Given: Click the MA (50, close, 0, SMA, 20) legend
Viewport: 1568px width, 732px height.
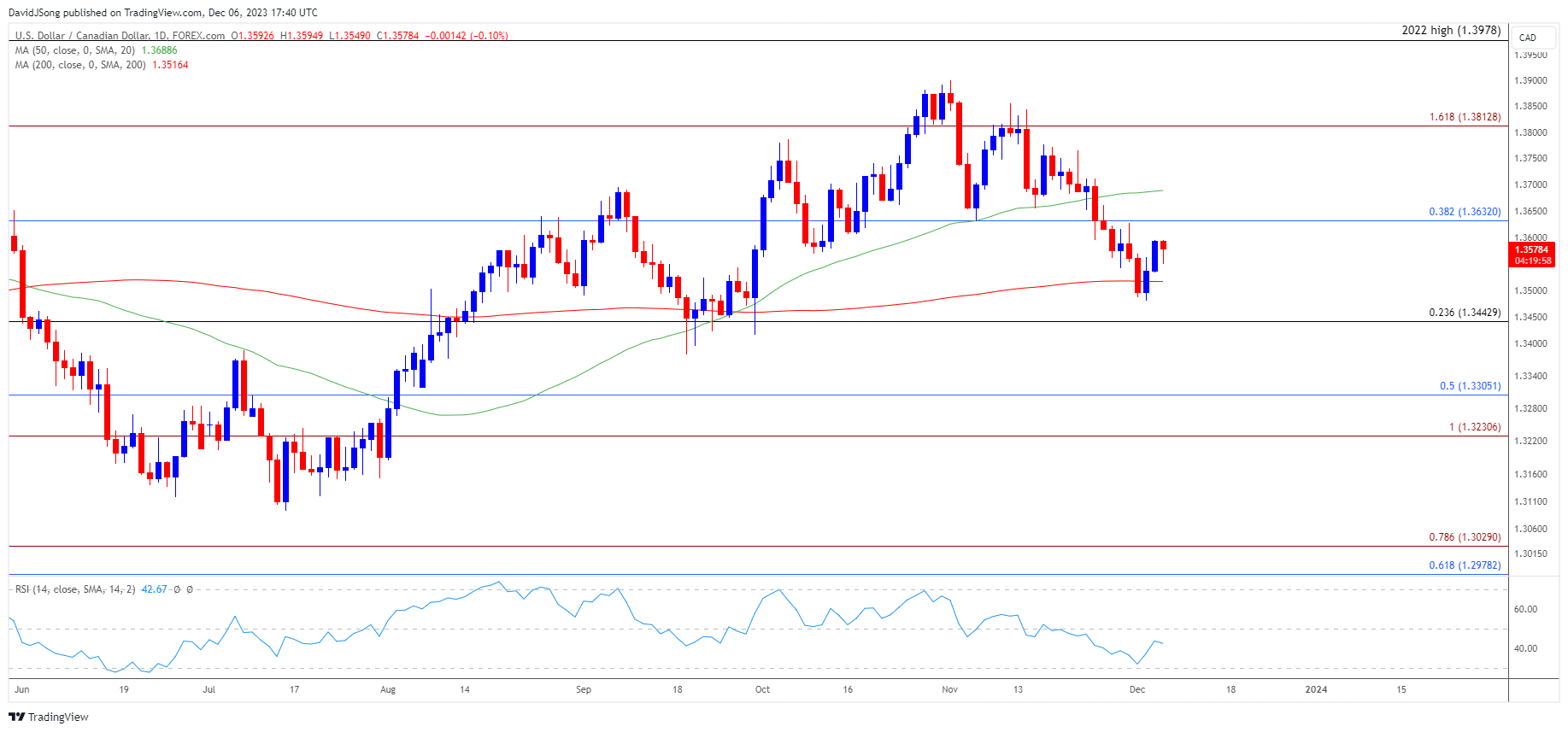Looking at the screenshot, I should click(75, 50).
